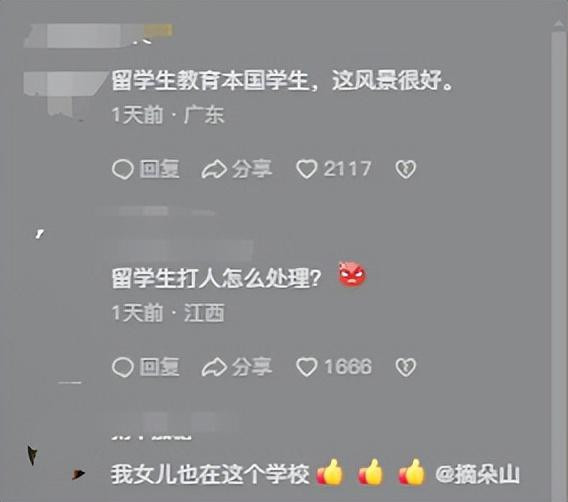The width and height of the screenshot is (568, 502).
Task: Click the comment 留学生教育本国学生
Action: 282,80
